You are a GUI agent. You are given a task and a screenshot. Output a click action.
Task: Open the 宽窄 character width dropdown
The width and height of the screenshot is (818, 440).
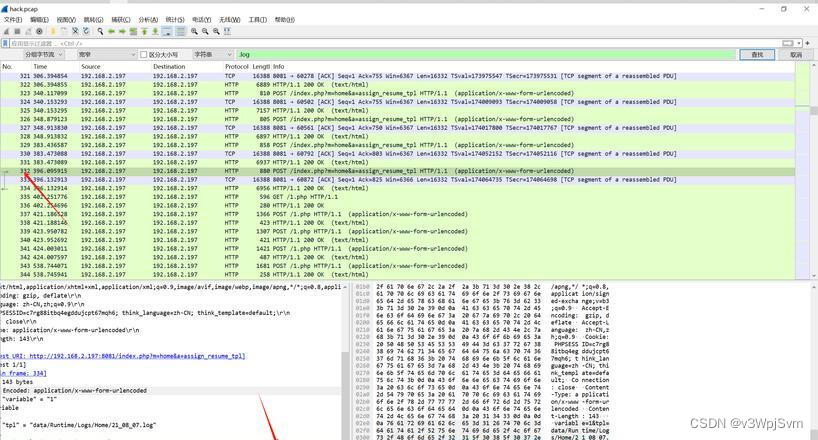pyautogui.click(x=107, y=54)
